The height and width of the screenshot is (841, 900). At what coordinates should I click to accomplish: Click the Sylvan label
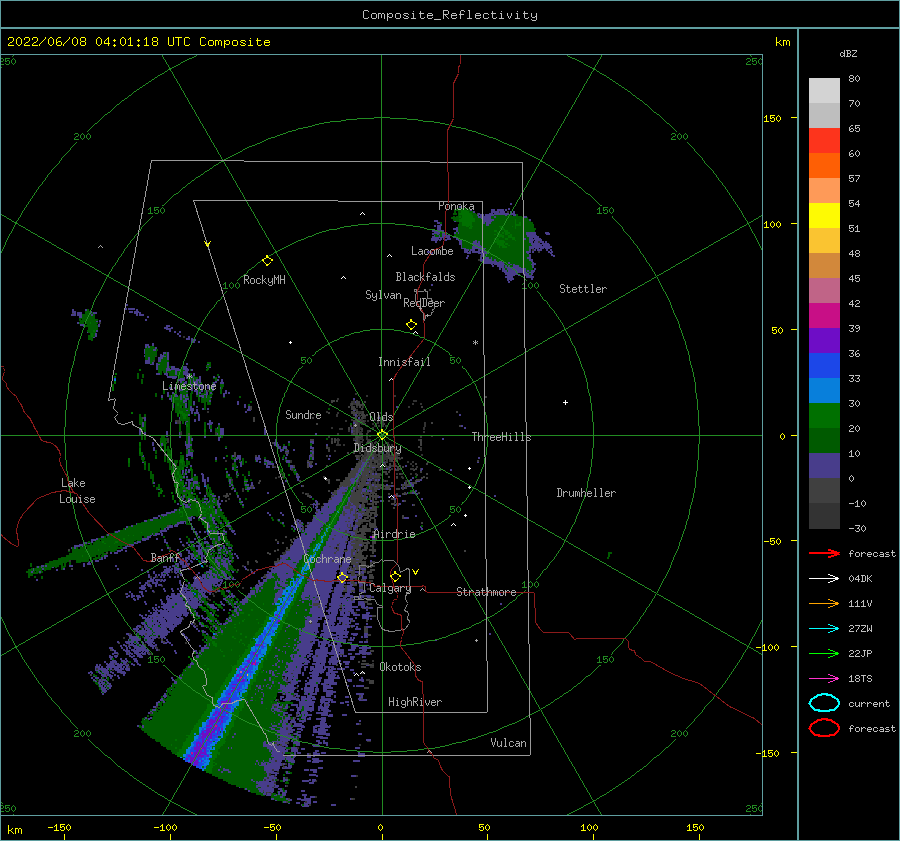[383, 295]
